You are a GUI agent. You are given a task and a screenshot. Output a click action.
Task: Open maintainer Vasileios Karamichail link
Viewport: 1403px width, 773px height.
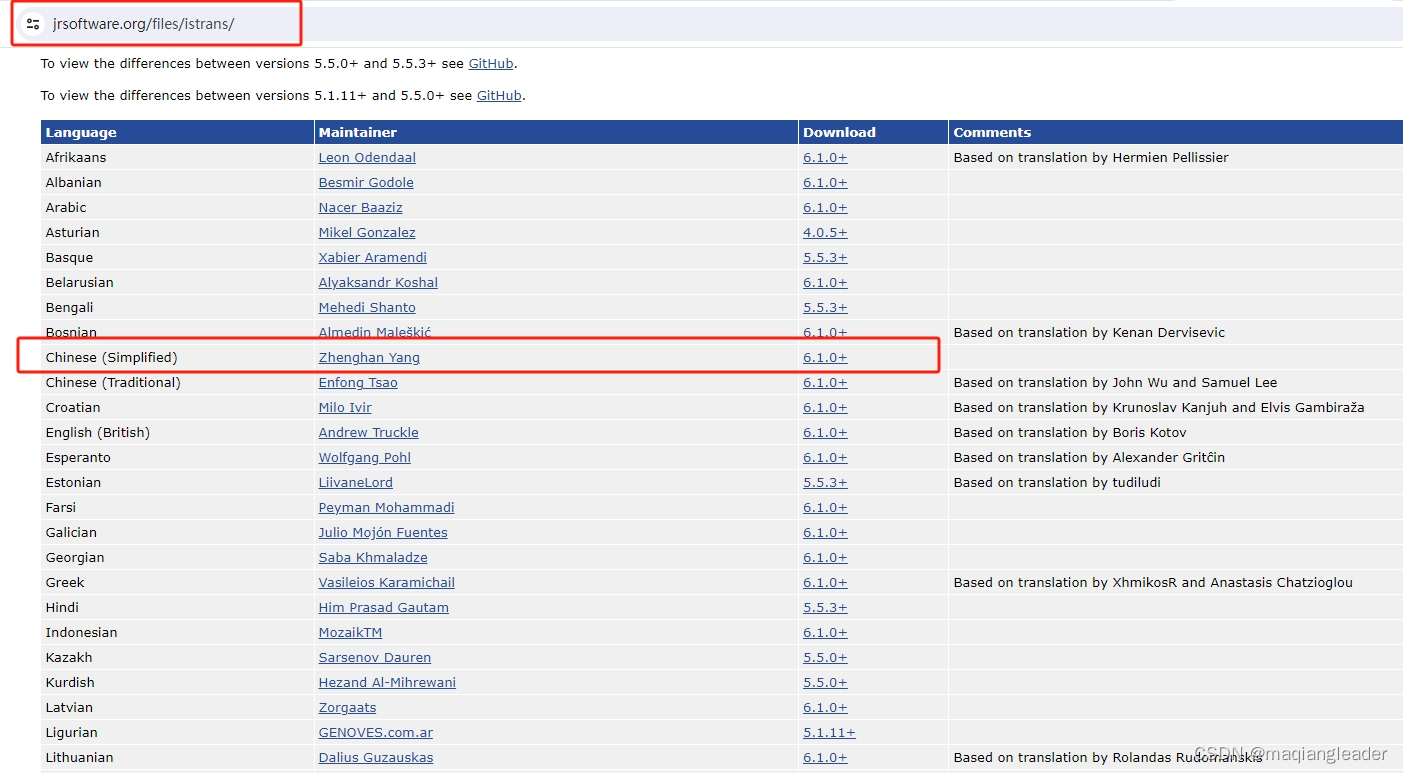387,582
